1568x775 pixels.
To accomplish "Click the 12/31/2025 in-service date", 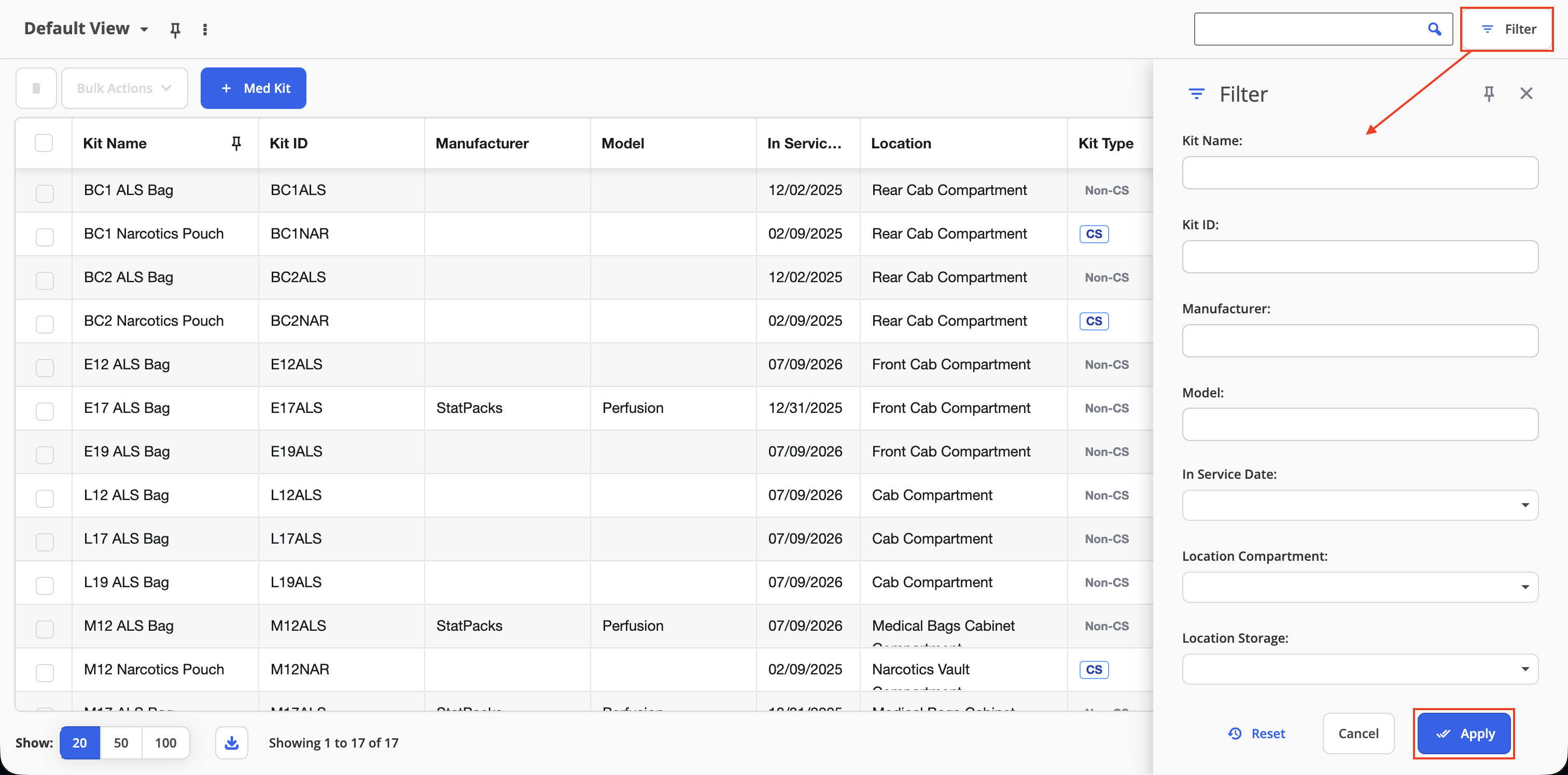I will [805, 408].
